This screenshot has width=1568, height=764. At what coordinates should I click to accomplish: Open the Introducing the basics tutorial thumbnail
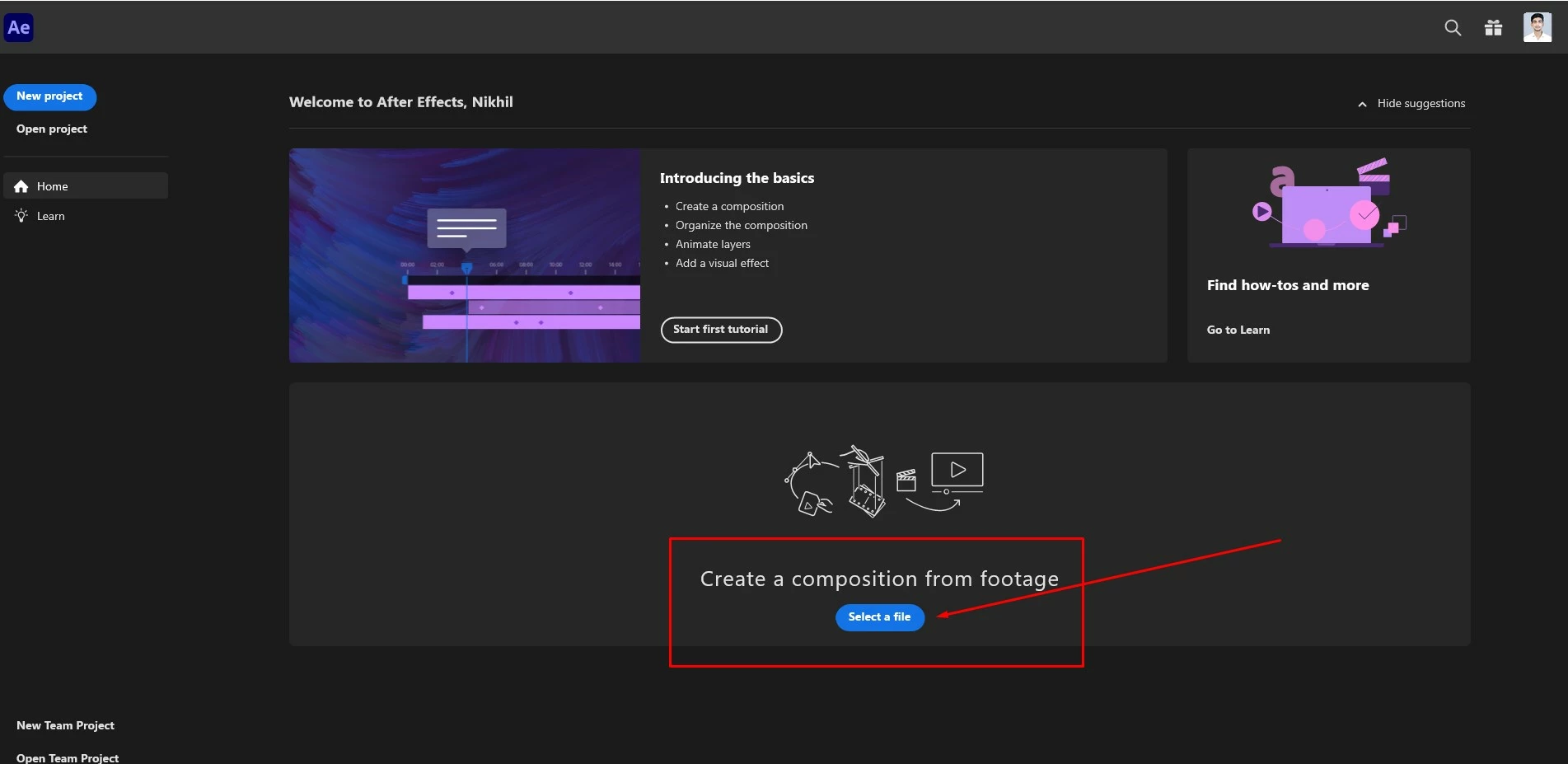[465, 255]
